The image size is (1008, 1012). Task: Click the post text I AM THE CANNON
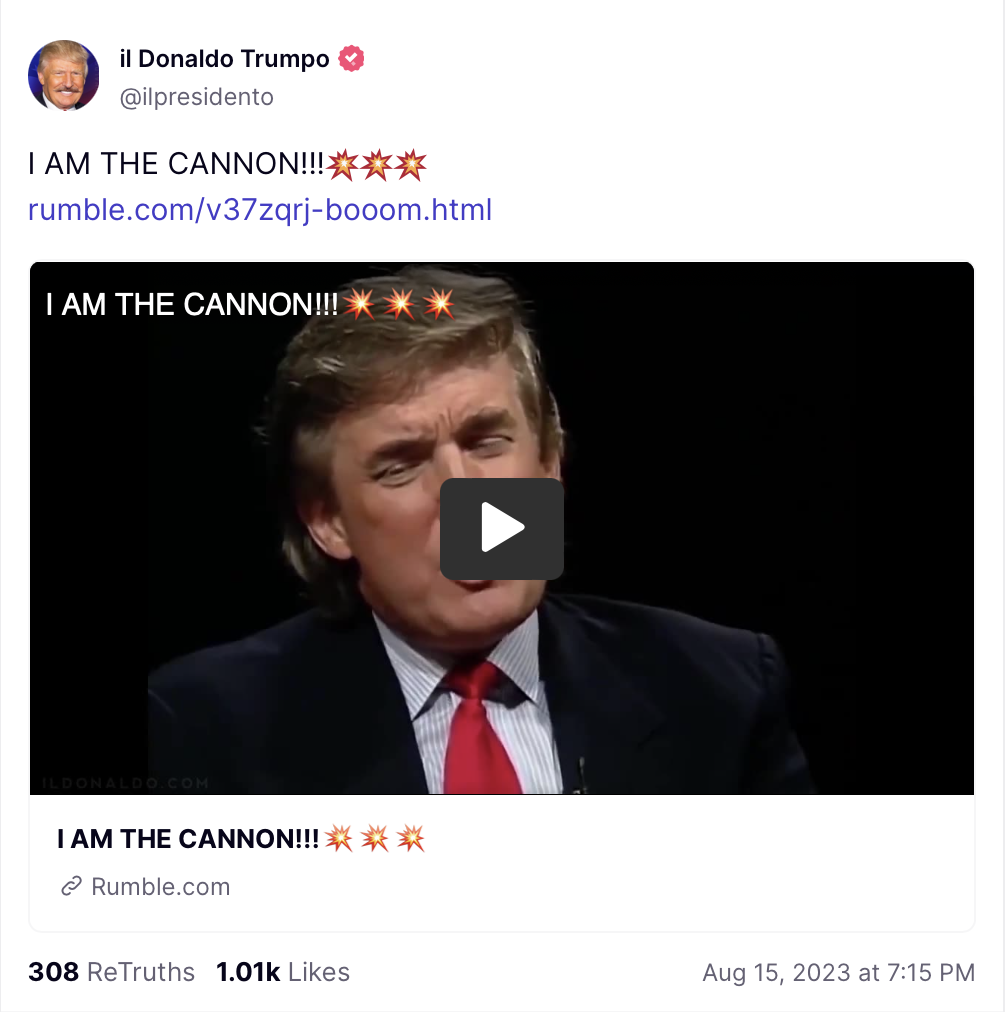176,164
